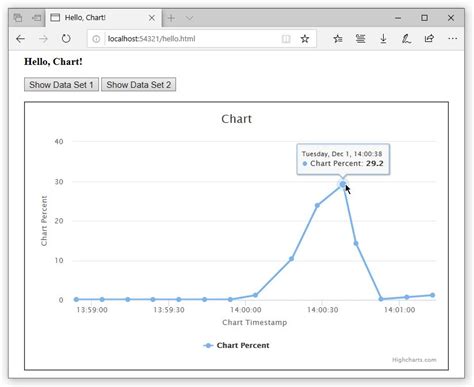This screenshot has height=387, width=474.
Task: Open the tabs set aside icon
Action: (18, 18)
